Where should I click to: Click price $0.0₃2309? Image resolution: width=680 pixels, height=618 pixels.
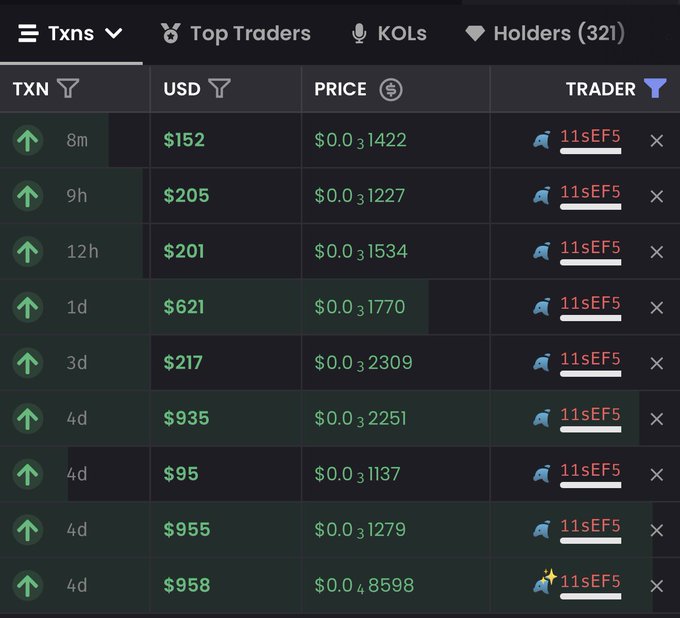coord(363,363)
